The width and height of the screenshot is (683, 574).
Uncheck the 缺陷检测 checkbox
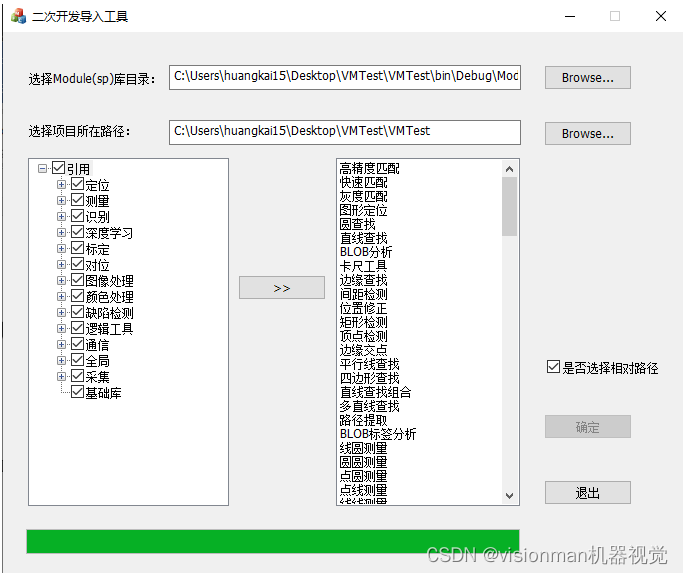click(78, 312)
